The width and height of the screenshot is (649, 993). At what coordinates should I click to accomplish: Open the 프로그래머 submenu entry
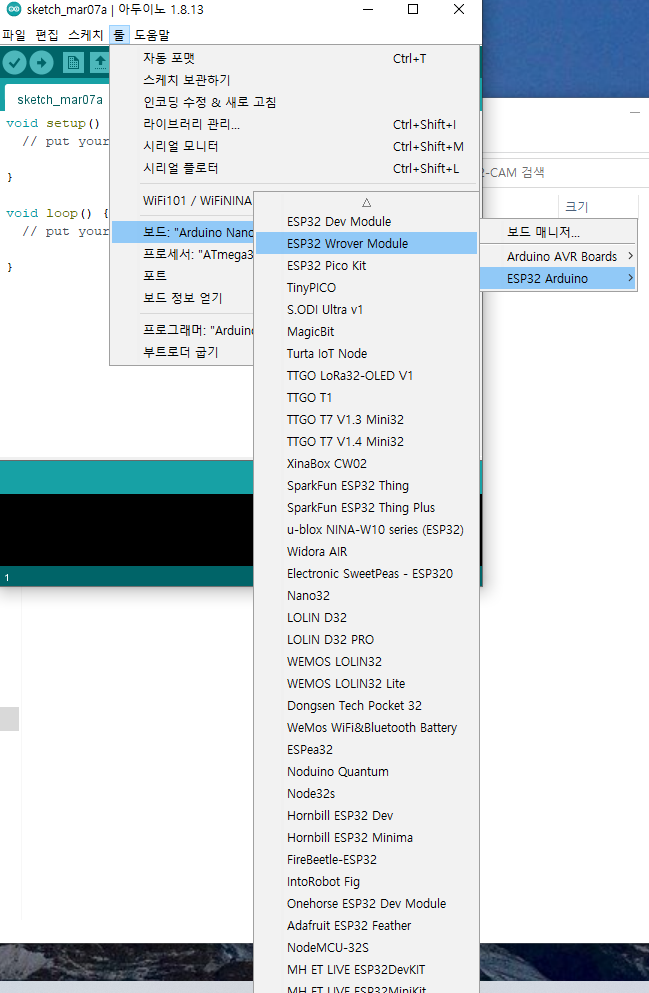point(183,331)
